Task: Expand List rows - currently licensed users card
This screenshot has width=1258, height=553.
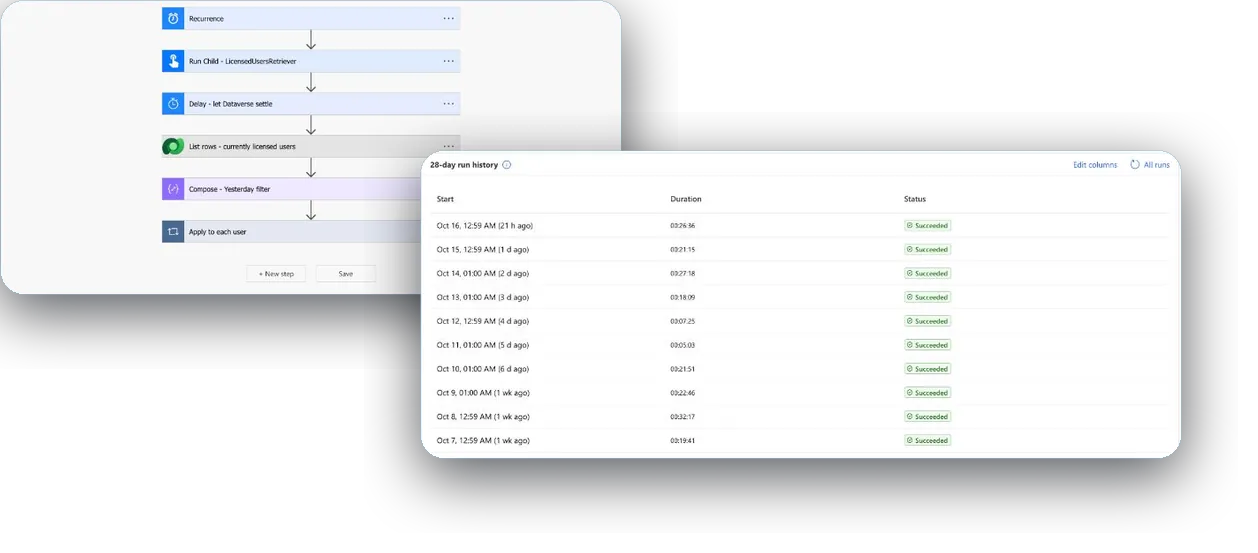Action: tap(311, 146)
